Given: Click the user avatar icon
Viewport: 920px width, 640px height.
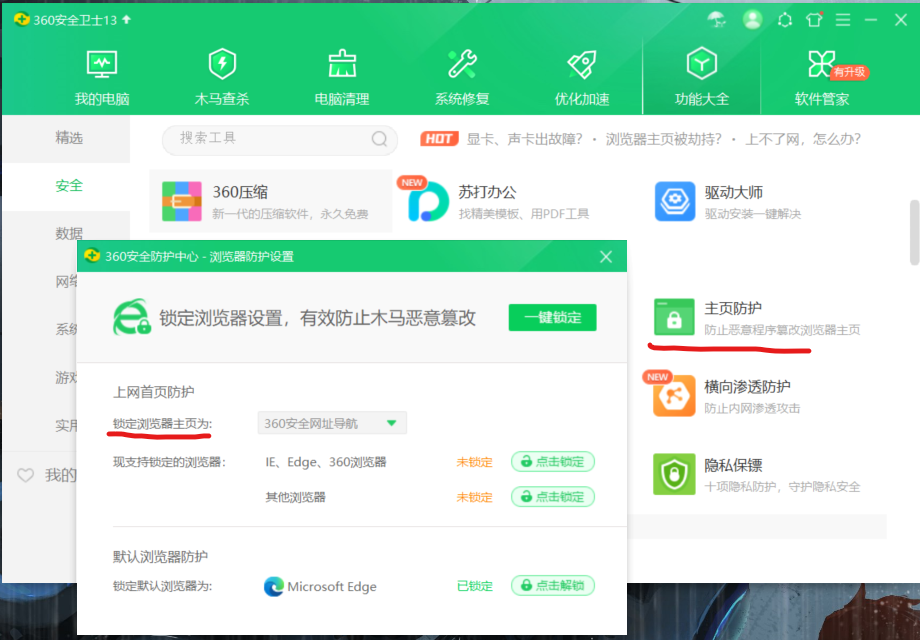Looking at the screenshot, I should coord(752,20).
